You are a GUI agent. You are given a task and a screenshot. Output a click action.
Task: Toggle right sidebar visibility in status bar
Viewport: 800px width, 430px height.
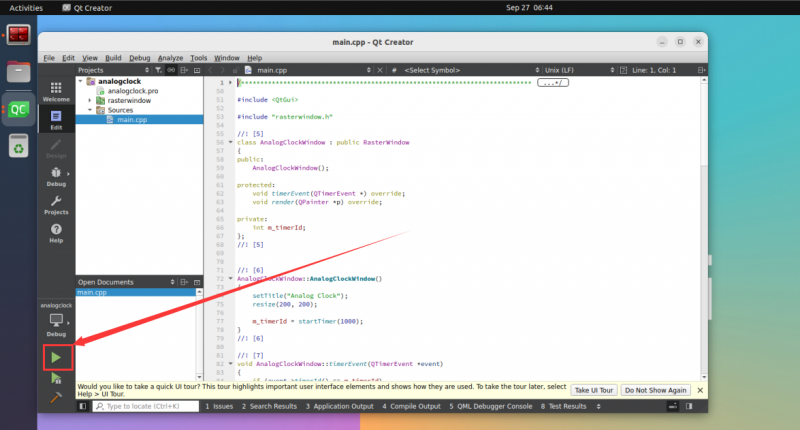[x=689, y=406]
